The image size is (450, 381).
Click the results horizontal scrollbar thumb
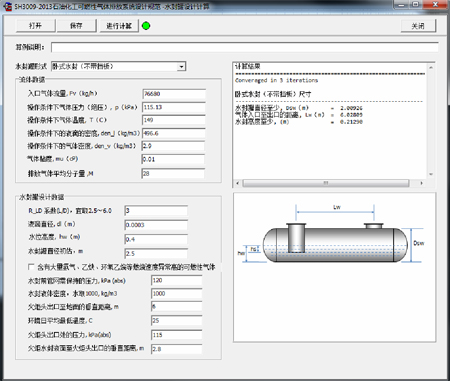tap(326, 183)
